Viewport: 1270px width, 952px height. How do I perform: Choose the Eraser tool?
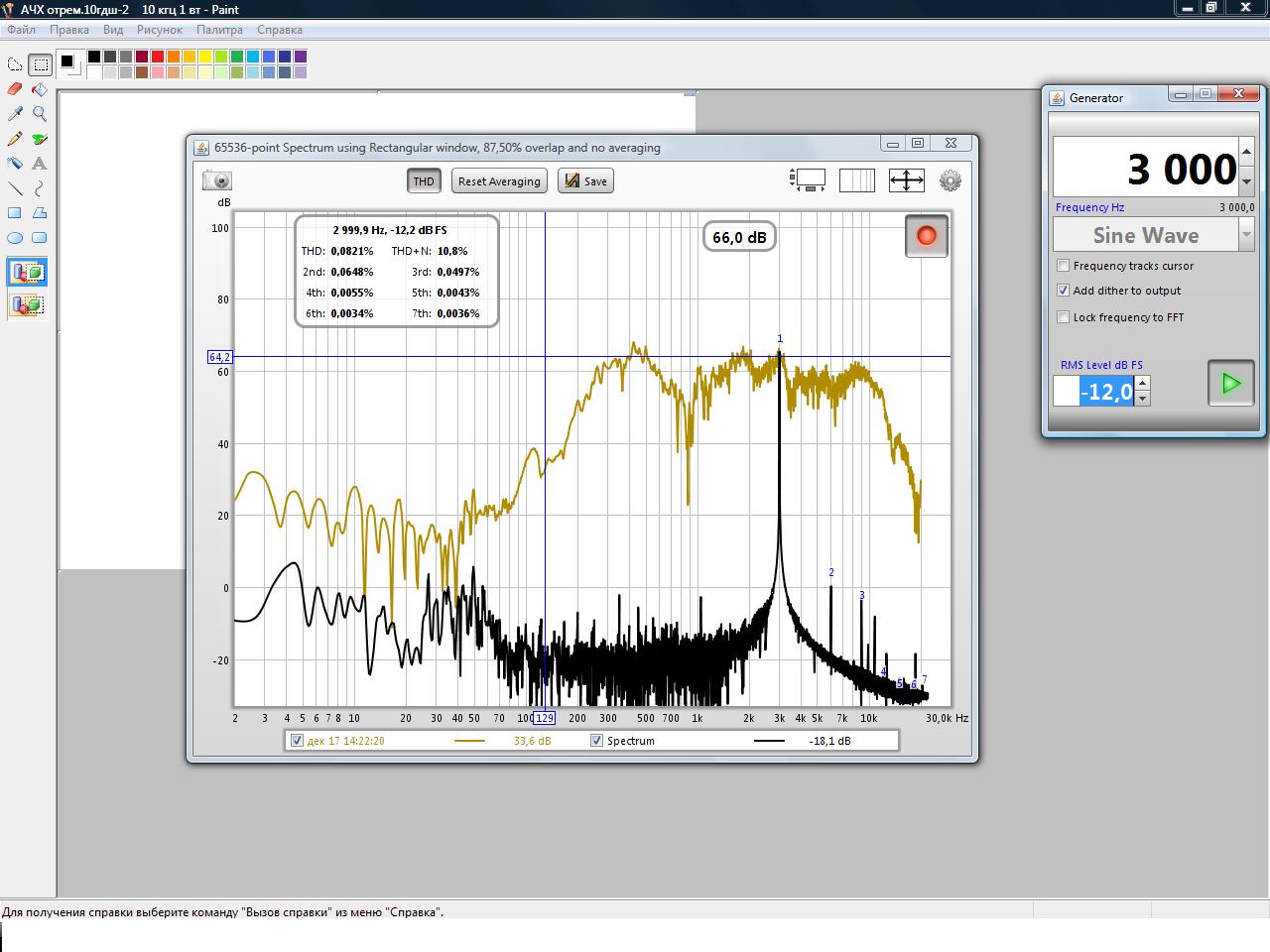point(15,89)
